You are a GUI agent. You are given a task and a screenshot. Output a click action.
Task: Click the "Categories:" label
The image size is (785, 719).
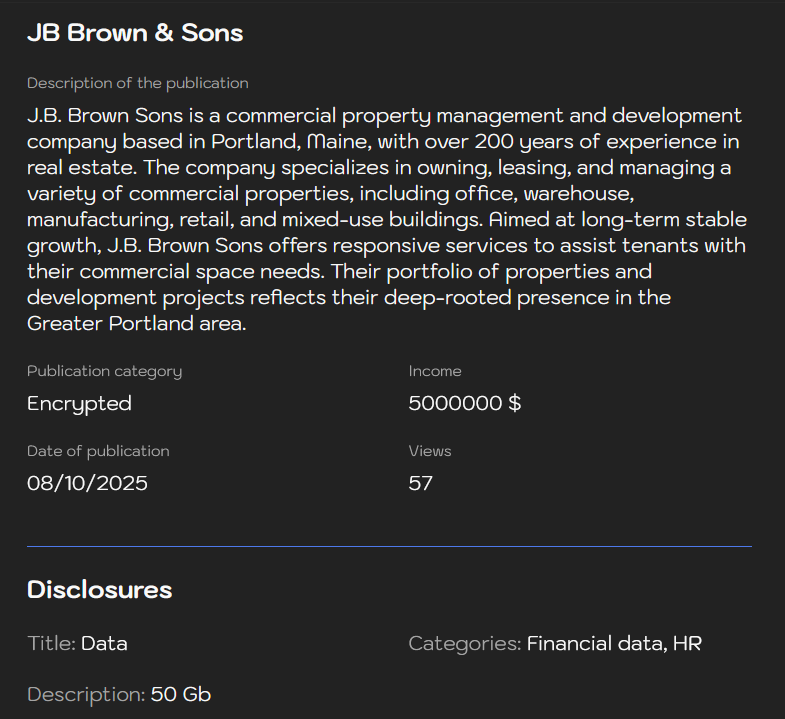click(x=464, y=644)
